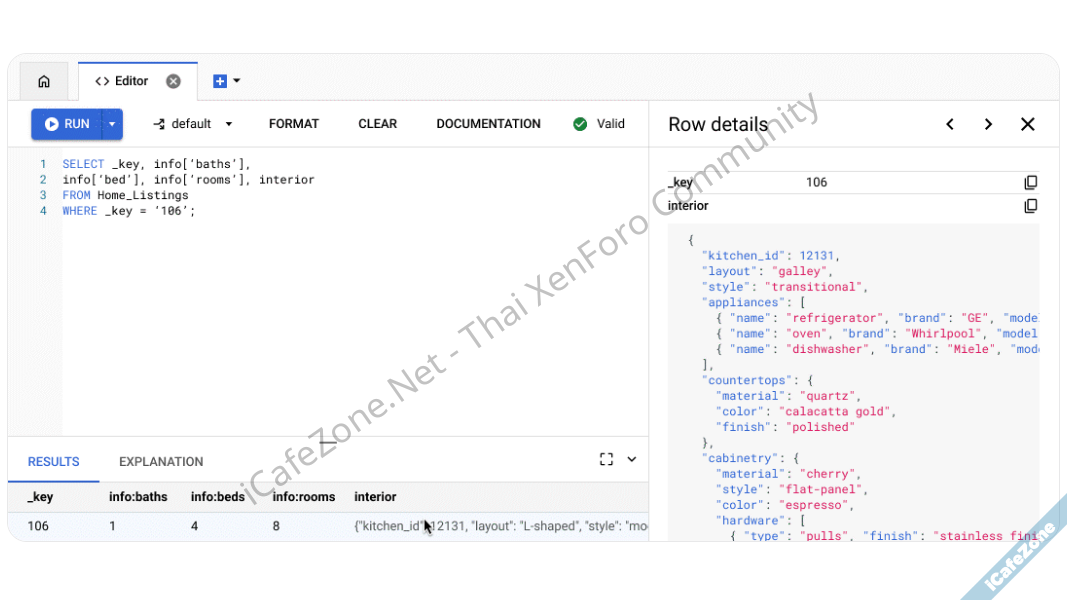Go to next row in Row details

click(988, 125)
